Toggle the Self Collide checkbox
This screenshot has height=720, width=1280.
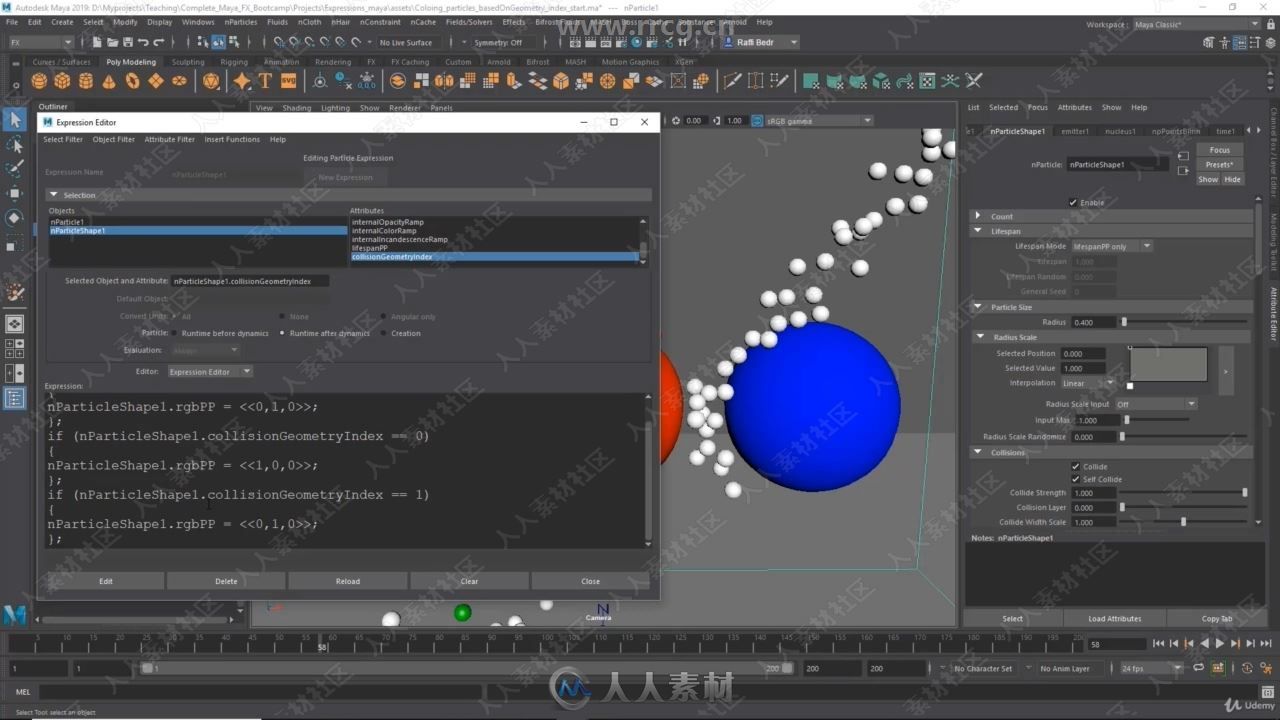pos(1076,479)
